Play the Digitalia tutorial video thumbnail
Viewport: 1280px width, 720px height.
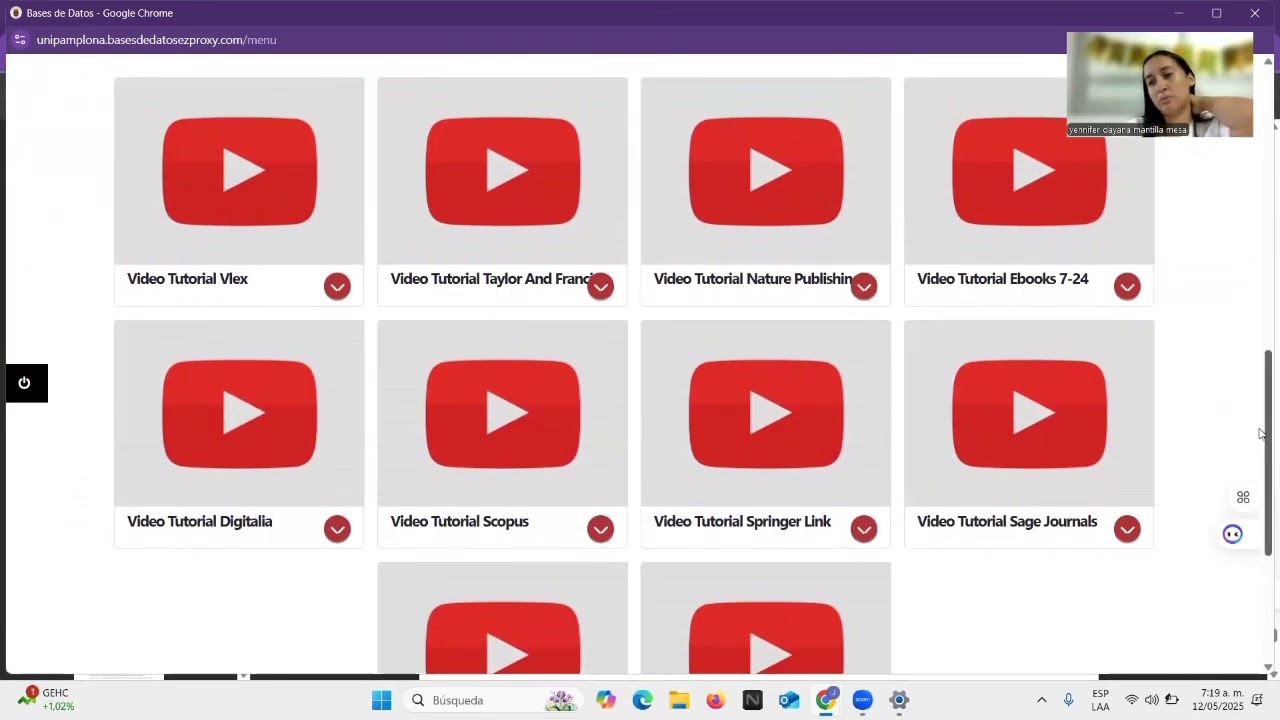239,413
